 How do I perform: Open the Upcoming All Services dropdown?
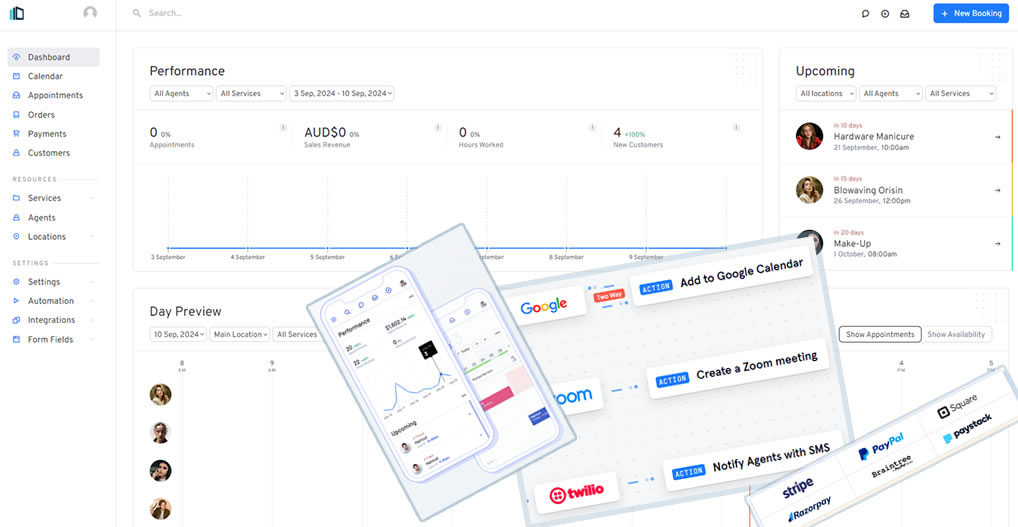[960, 93]
